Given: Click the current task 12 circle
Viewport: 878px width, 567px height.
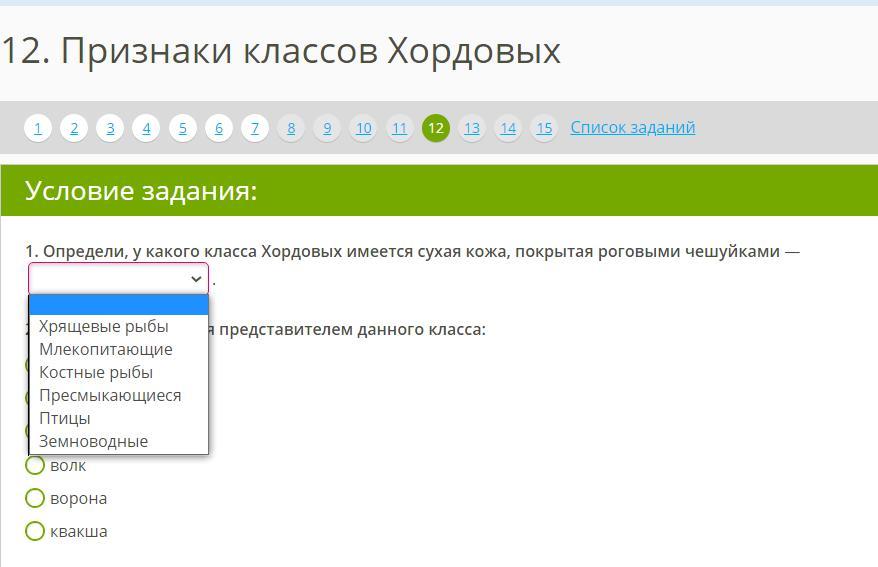Looking at the screenshot, I should pos(436,128).
